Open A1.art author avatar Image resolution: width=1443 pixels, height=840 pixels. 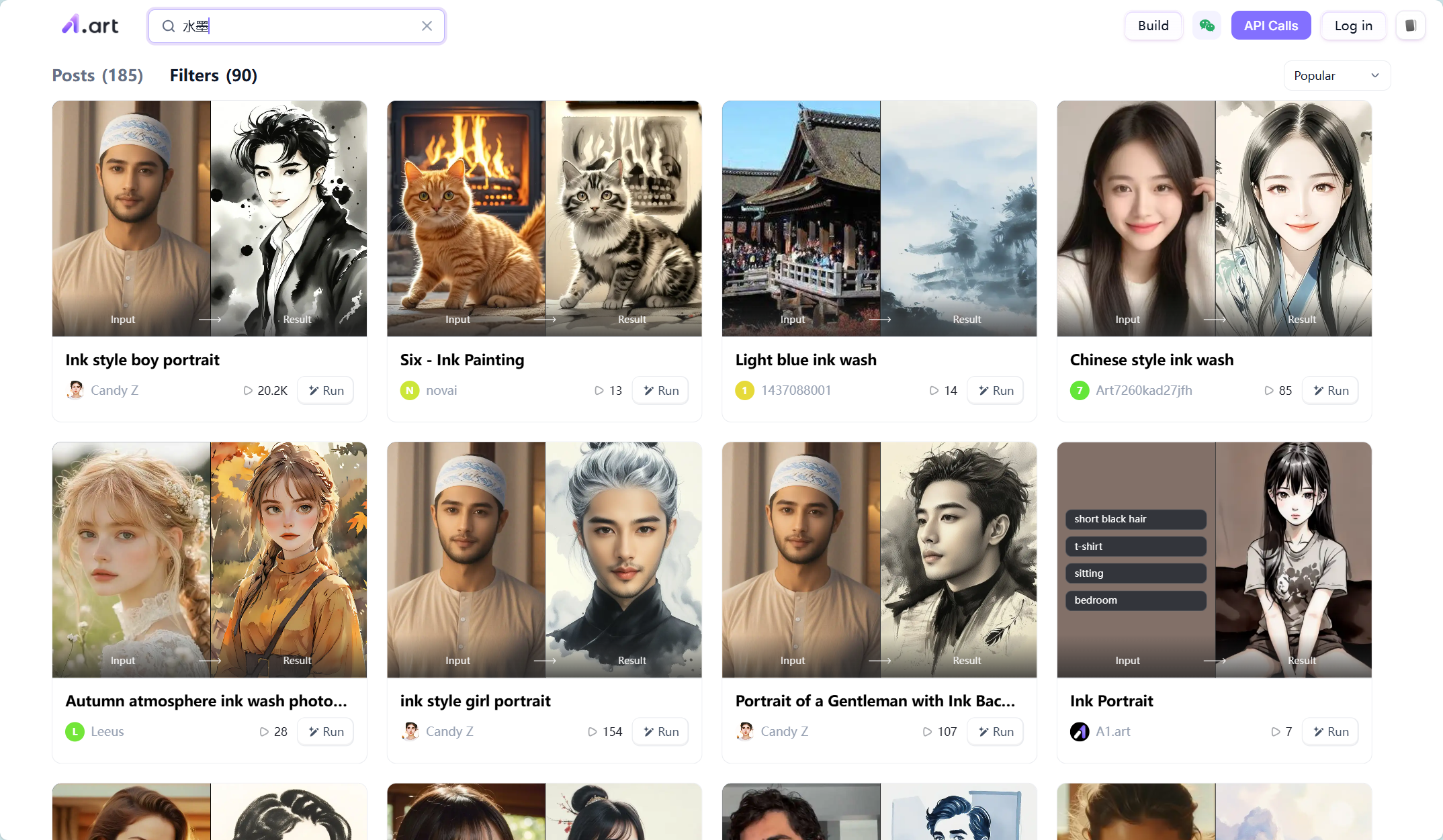pos(1080,731)
